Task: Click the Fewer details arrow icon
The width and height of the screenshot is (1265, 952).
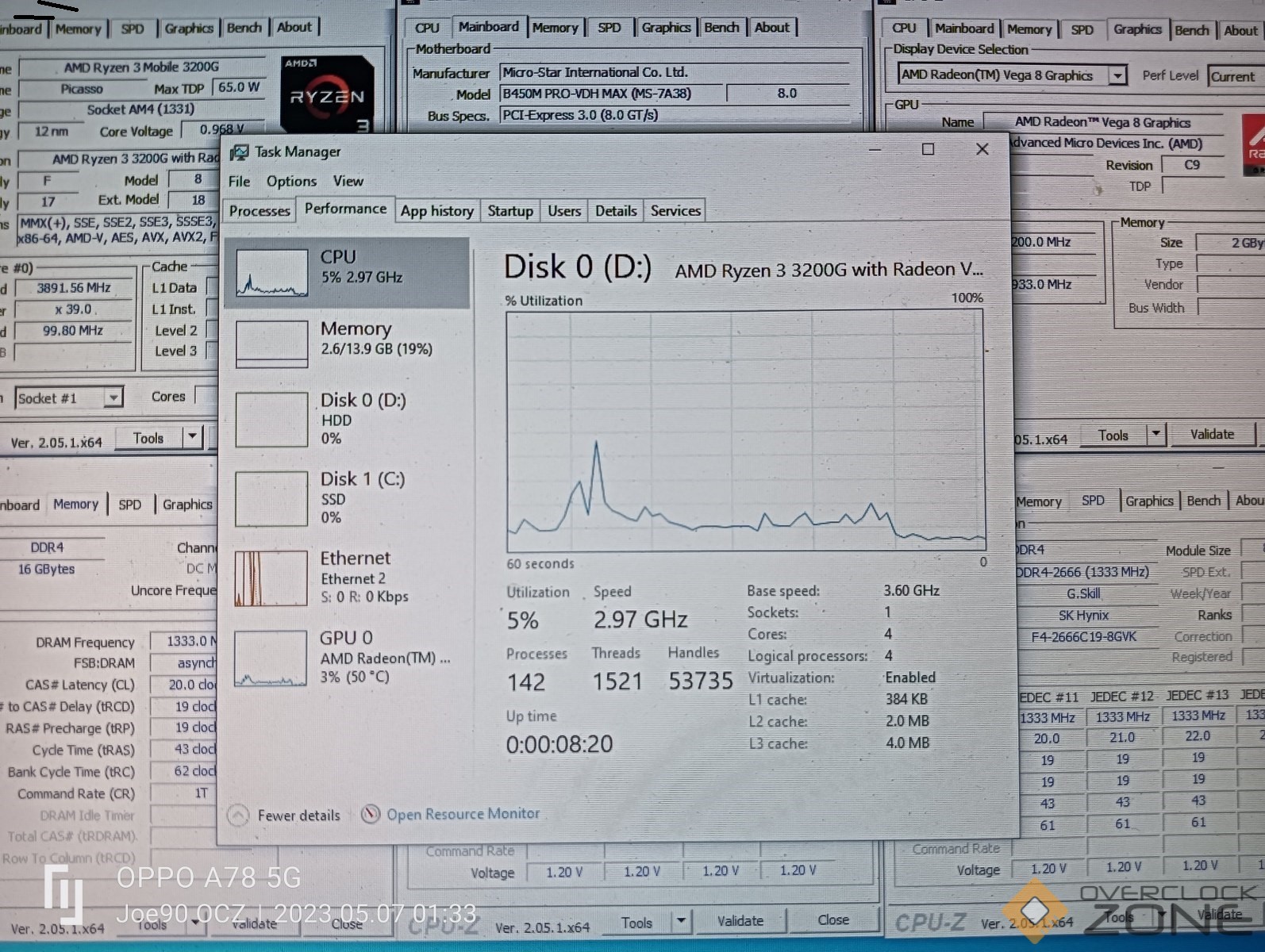Action: (238, 816)
